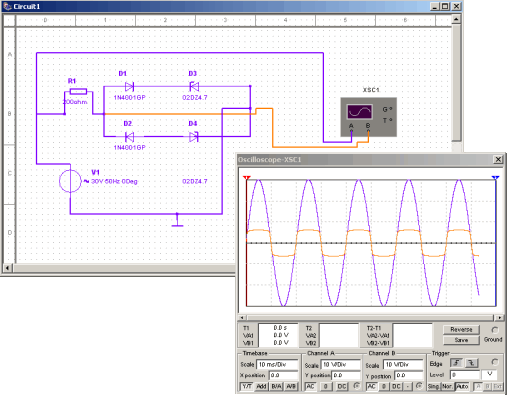The image size is (511, 395).
Task: Set Channel A coupling to AC
Action: (x=310, y=386)
